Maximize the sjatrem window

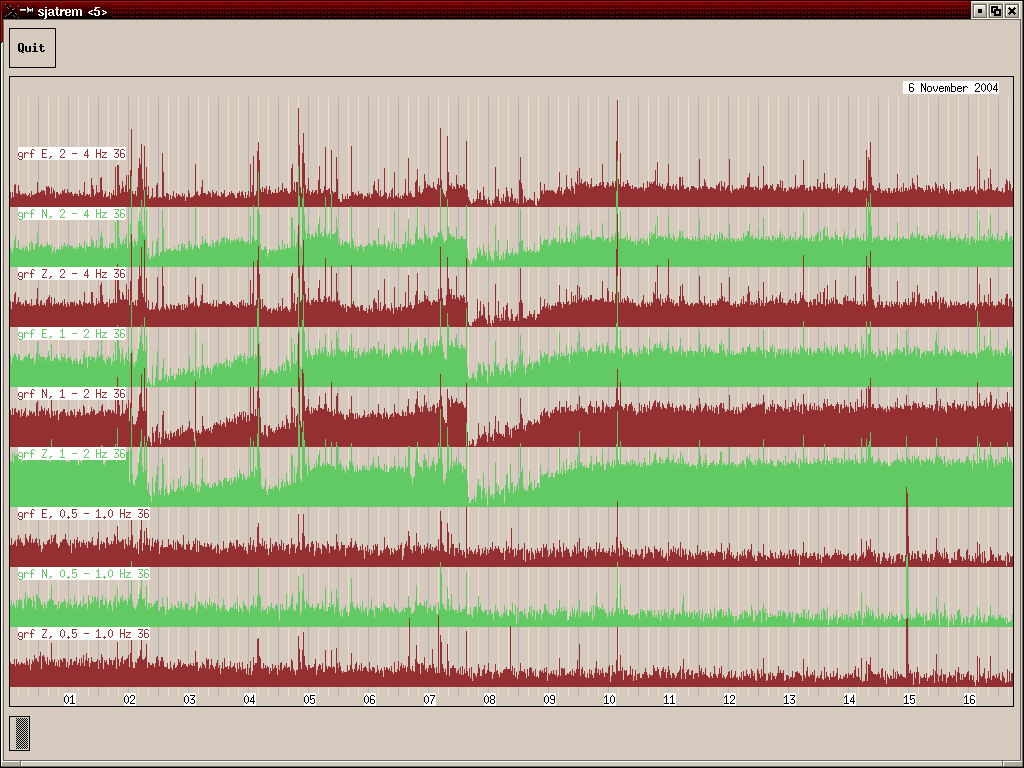pyautogui.click(x=996, y=10)
